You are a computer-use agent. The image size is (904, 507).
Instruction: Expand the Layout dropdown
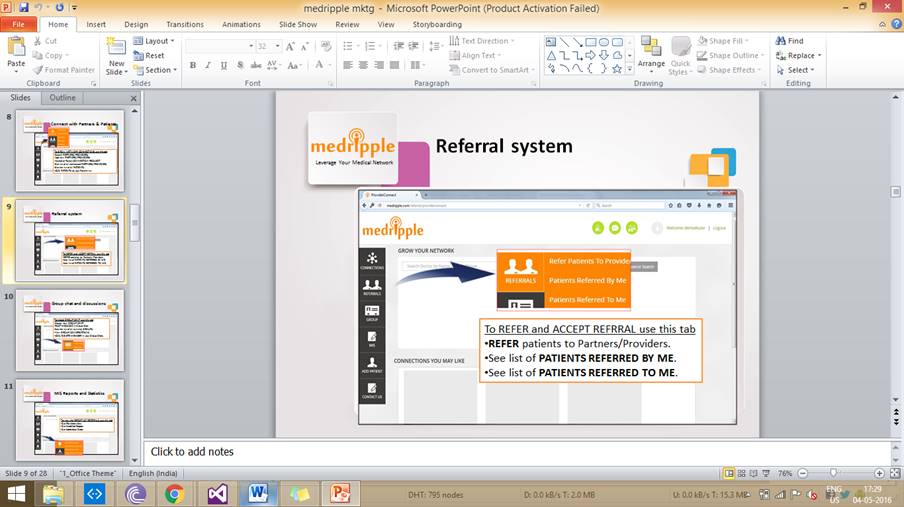point(156,41)
